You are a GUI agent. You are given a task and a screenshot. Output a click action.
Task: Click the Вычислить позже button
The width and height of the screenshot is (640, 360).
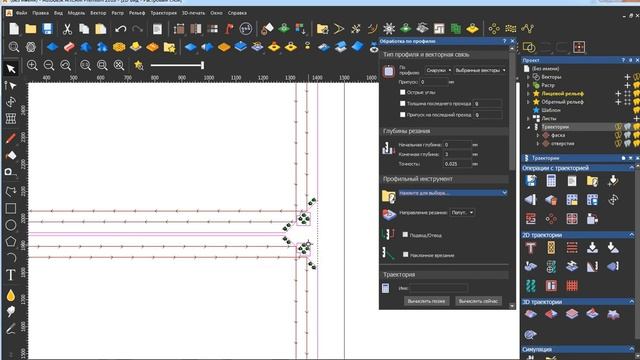tap(426, 301)
